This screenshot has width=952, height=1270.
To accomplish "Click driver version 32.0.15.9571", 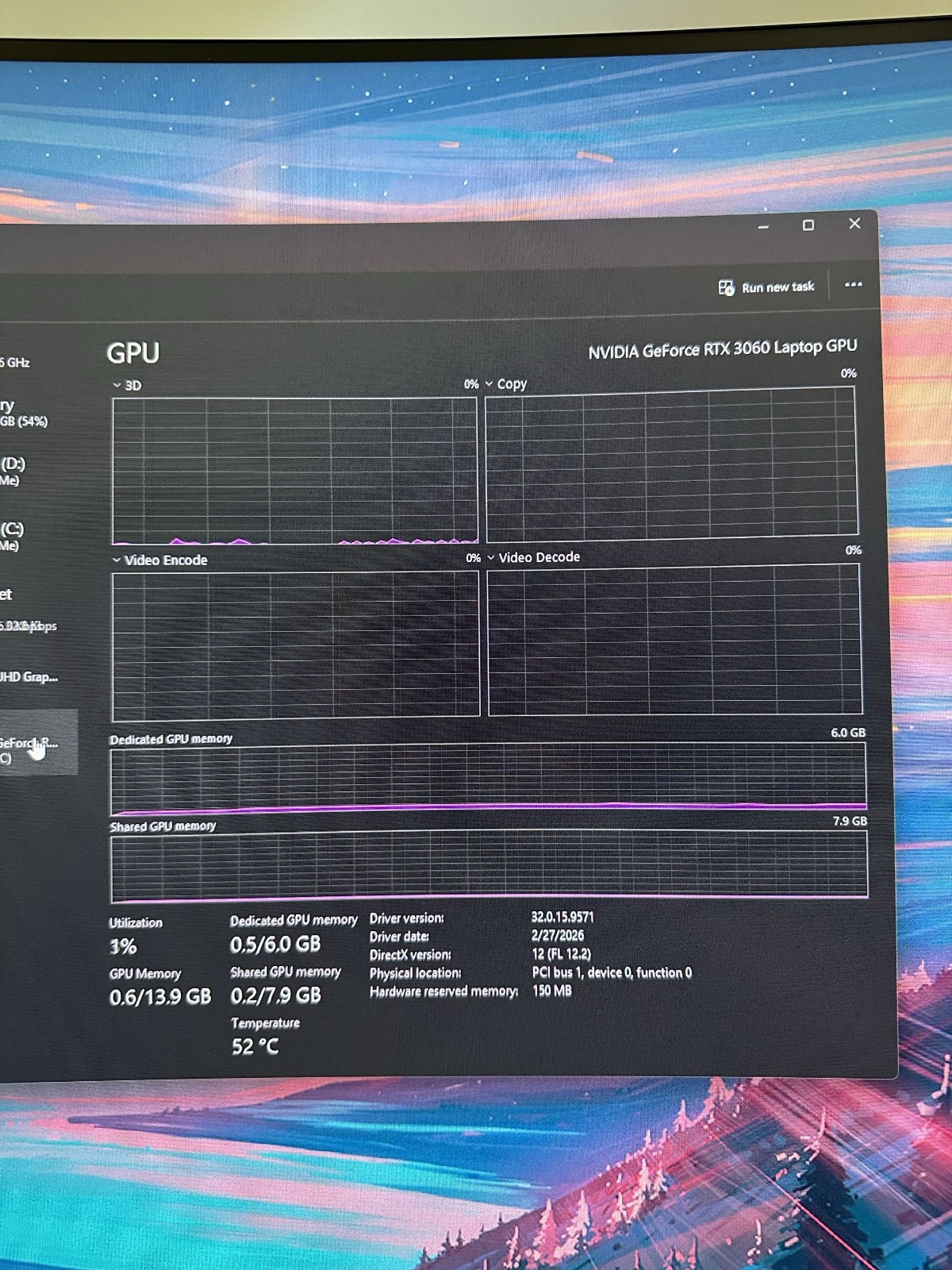I will 562,917.
